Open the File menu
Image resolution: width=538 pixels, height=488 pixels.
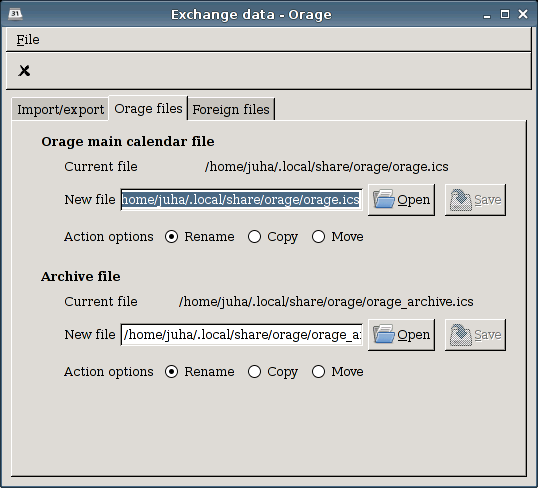tap(28, 40)
